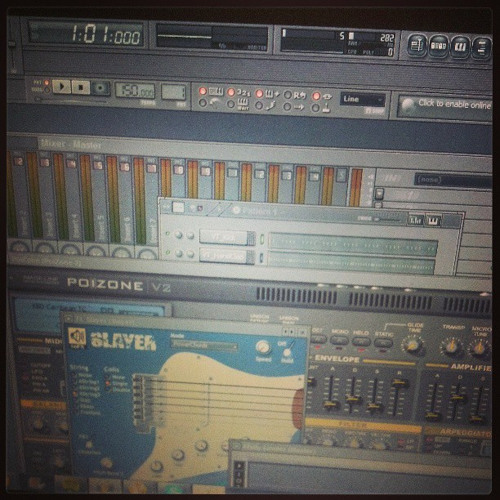
Task: Toggle the 3-2-1 recording countdown LED
Action: 231,92
